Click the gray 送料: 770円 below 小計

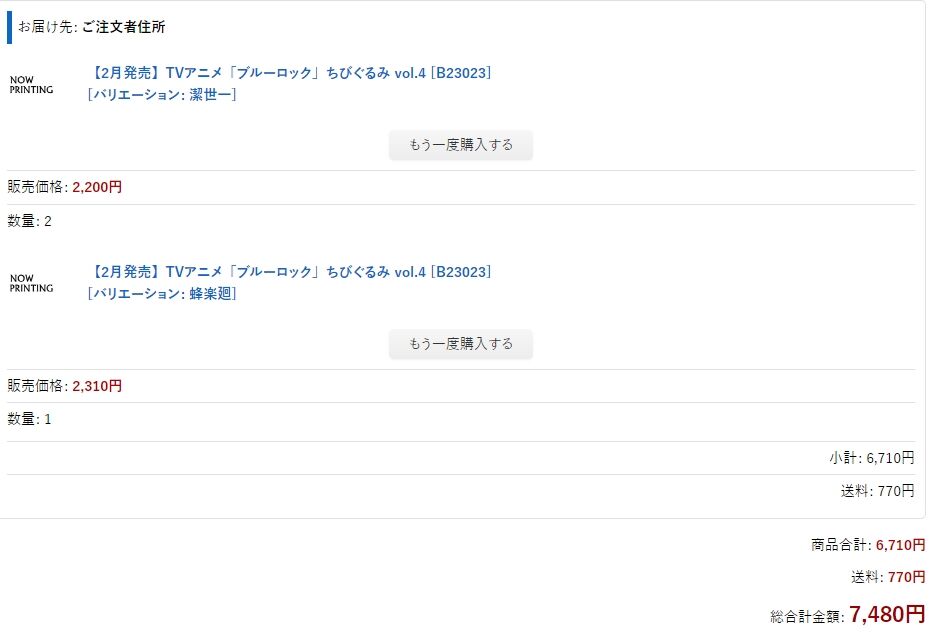[878, 491]
